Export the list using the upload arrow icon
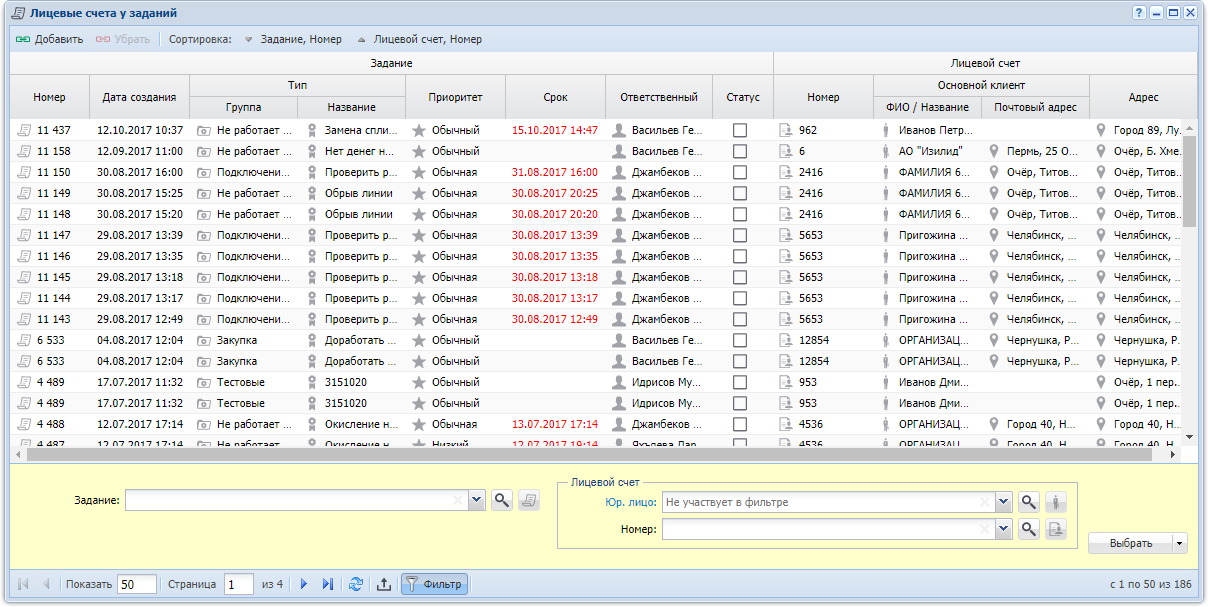The image size is (1208, 607). [x=384, y=584]
